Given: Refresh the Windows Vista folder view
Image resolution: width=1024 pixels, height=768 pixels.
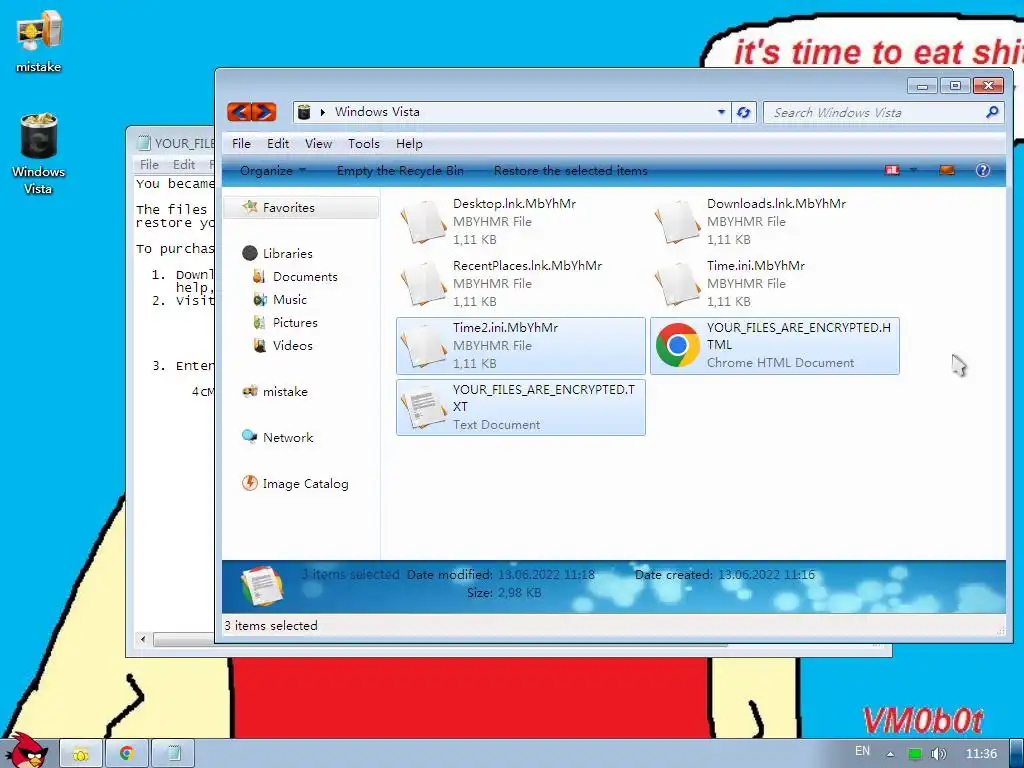Looking at the screenshot, I should [743, 112].
